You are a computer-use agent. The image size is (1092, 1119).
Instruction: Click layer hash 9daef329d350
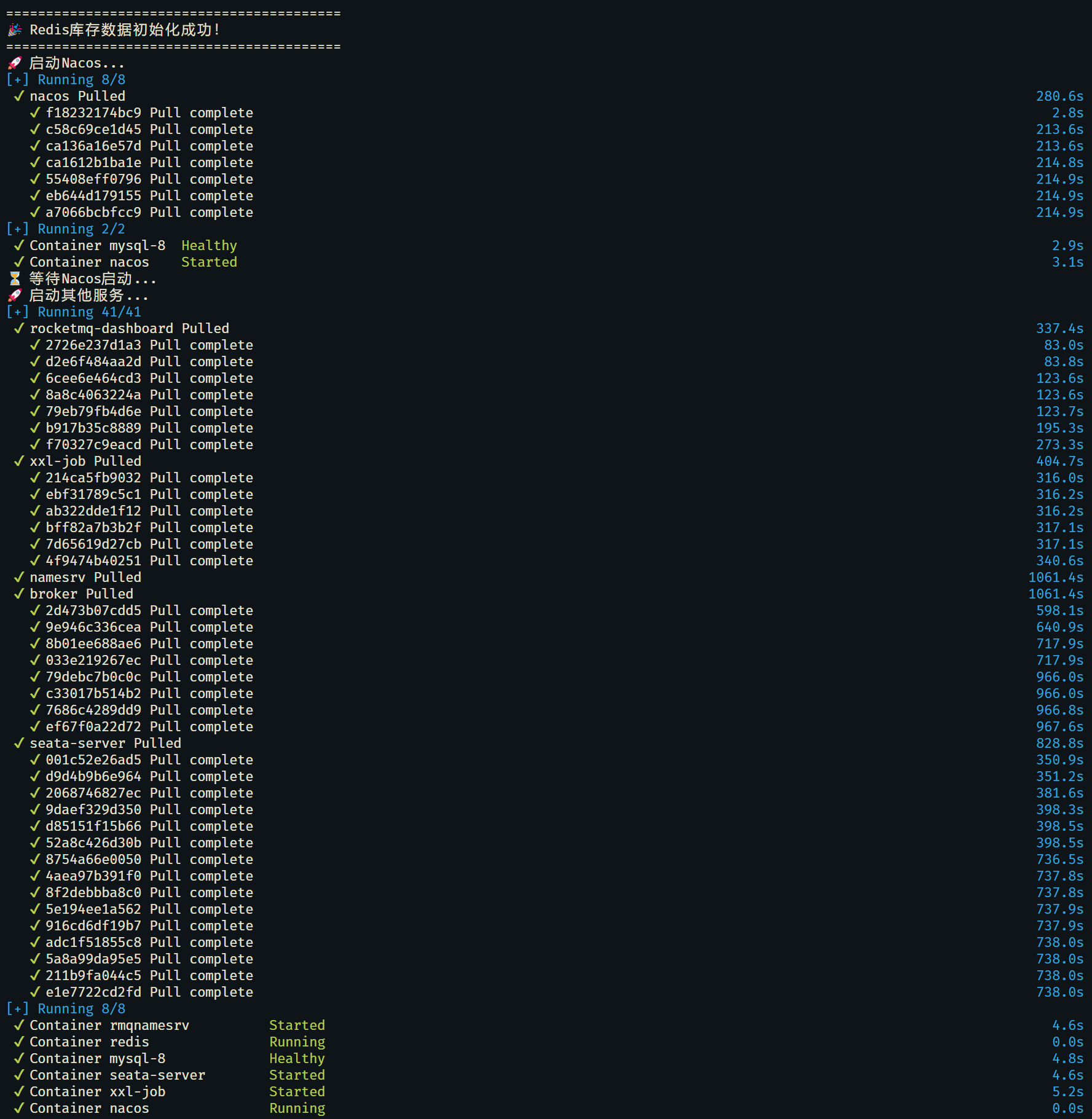coord(93,809)
